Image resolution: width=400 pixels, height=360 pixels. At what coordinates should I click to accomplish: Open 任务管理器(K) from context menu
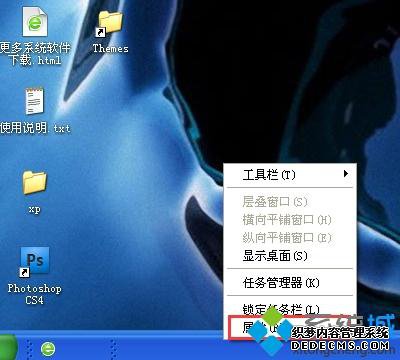click(x=289, y=283)
